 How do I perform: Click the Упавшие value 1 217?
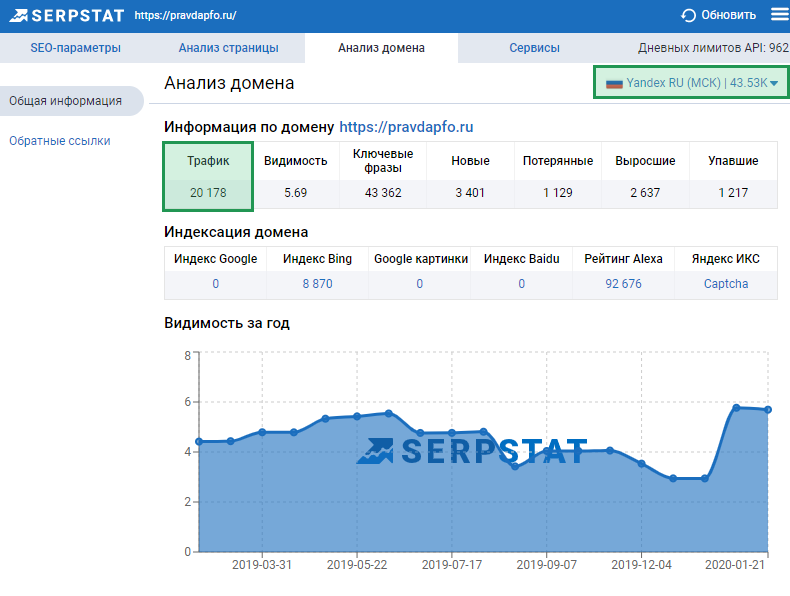[733, 193]
